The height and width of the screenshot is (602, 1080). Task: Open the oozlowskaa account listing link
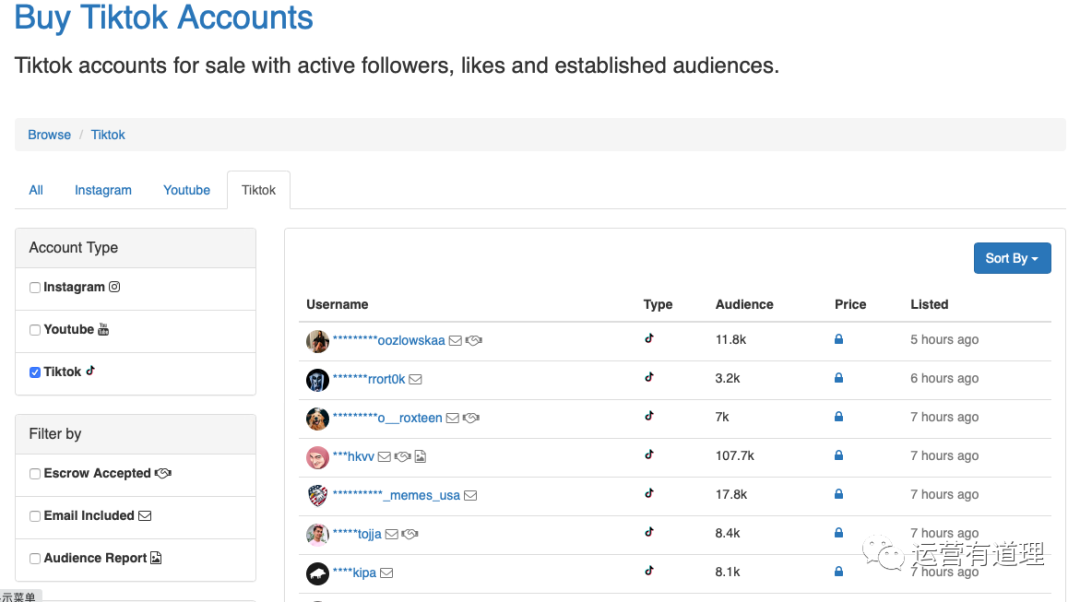(x=388, y=341)
